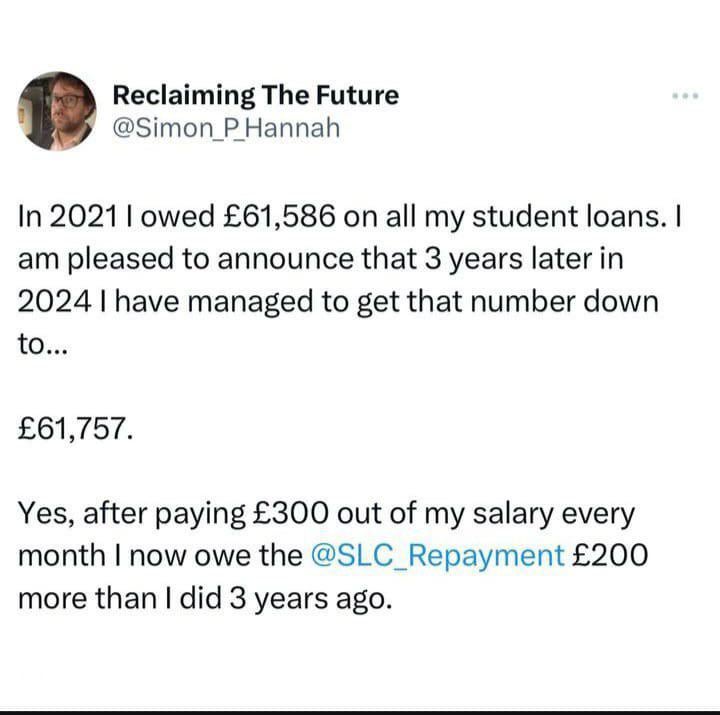Open the Reclaiming The Future profile name
The height and width of the screenshot is (715, 720).
click(x=255, y=95)
